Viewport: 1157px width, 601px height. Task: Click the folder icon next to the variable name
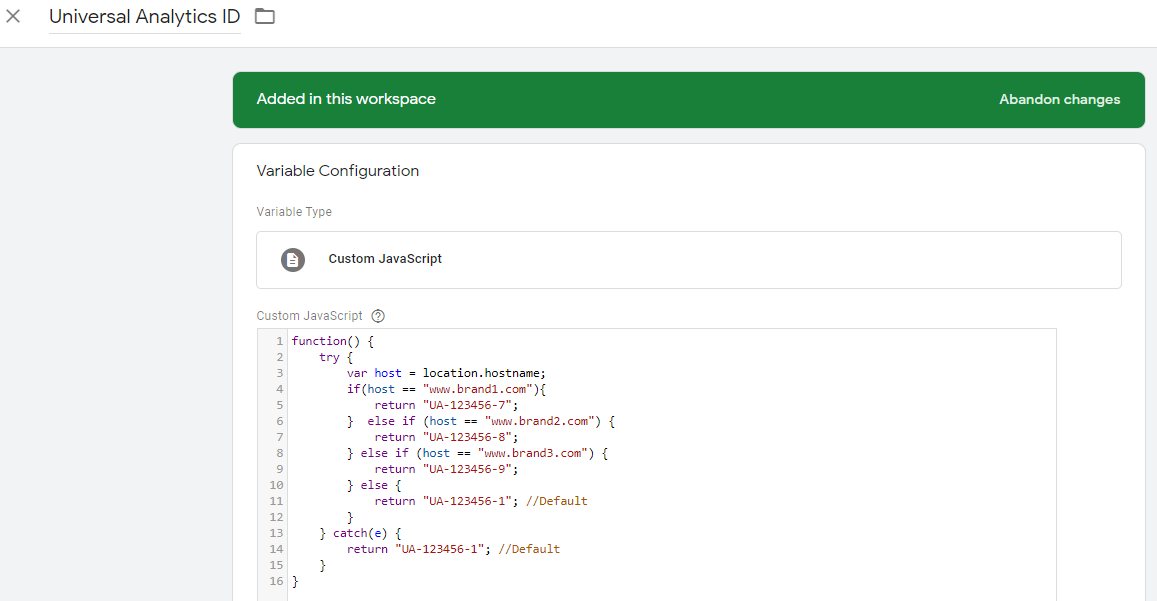pos(263,16)
